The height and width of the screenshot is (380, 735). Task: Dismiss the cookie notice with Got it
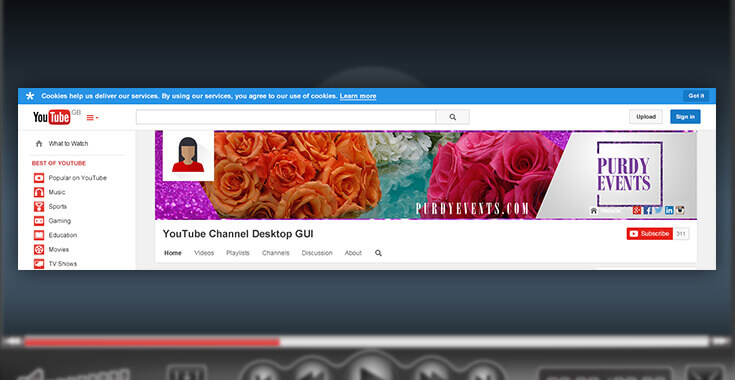[696, 96]
